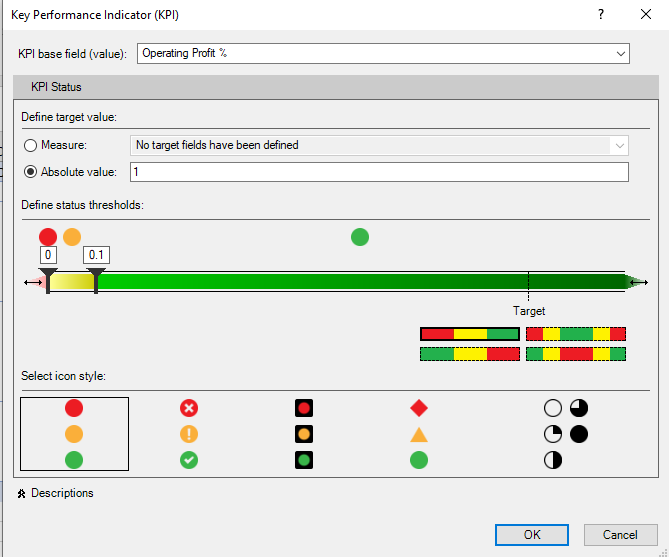The height and width of the screenshot is (557, 669).
Task: Choose the green circle in shapes icon set
Action: pyautogui.click(x=419, y=460)
